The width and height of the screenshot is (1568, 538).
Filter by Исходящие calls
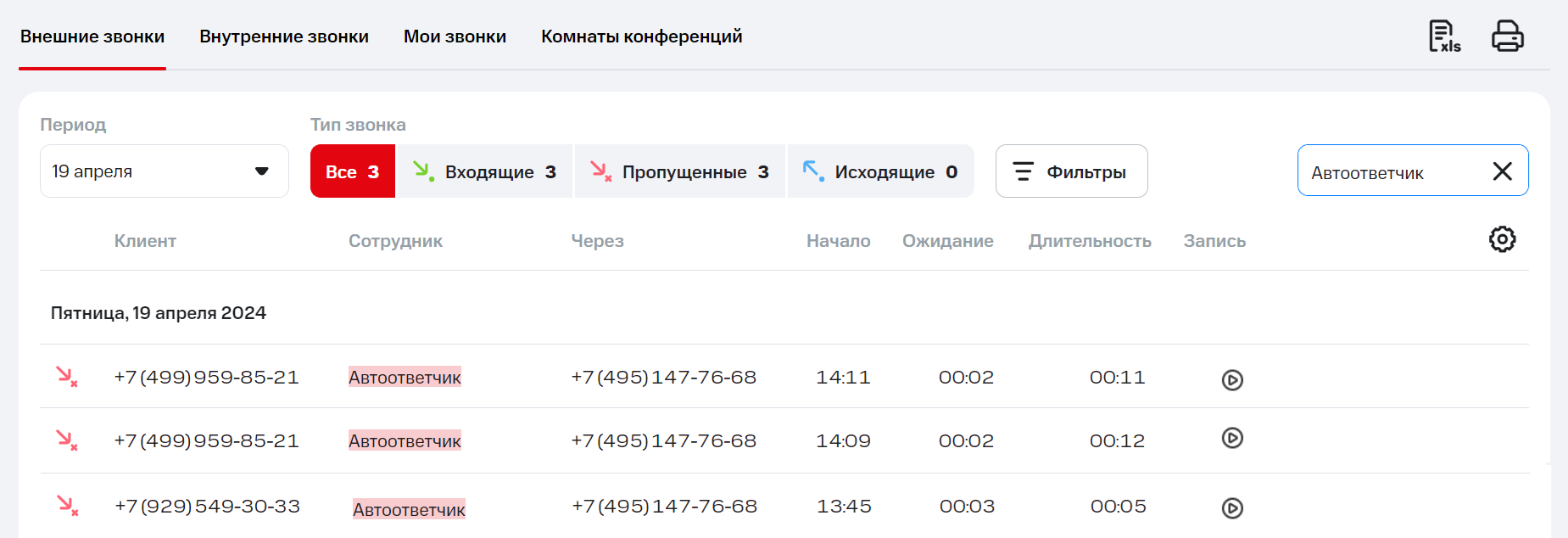[x=880, y=171]
